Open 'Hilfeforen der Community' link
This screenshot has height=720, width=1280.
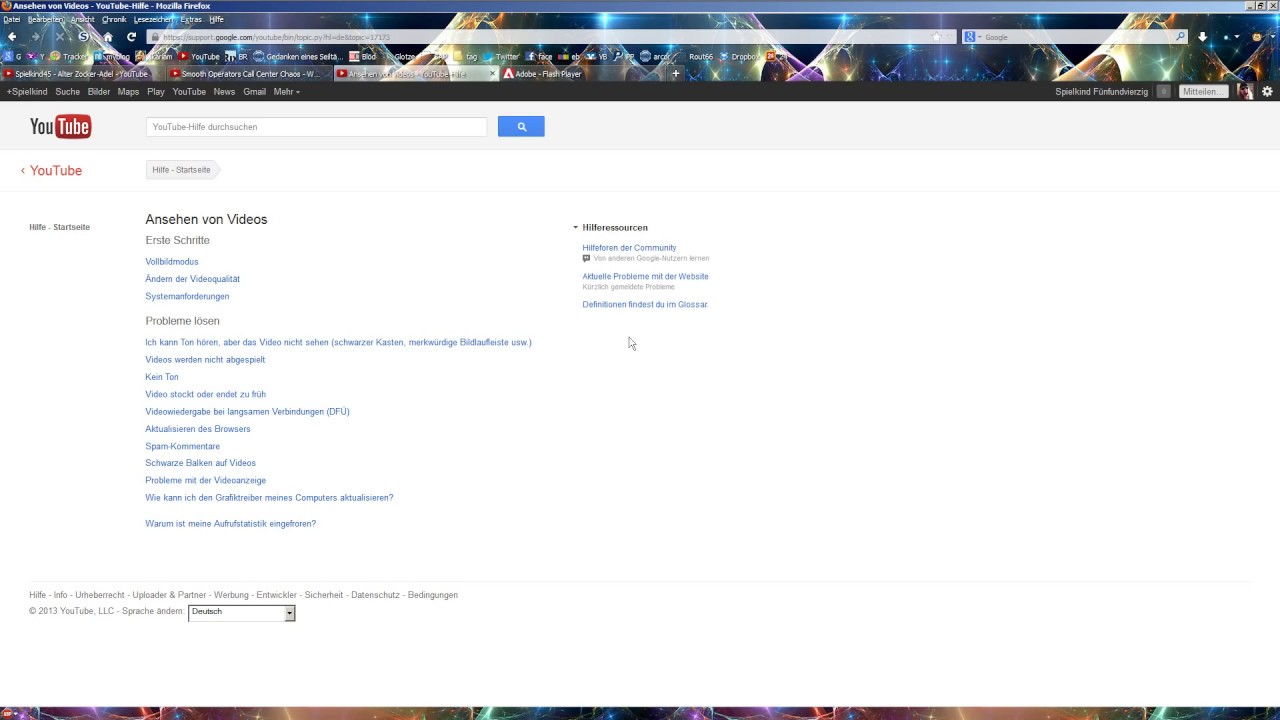point(629,248)
